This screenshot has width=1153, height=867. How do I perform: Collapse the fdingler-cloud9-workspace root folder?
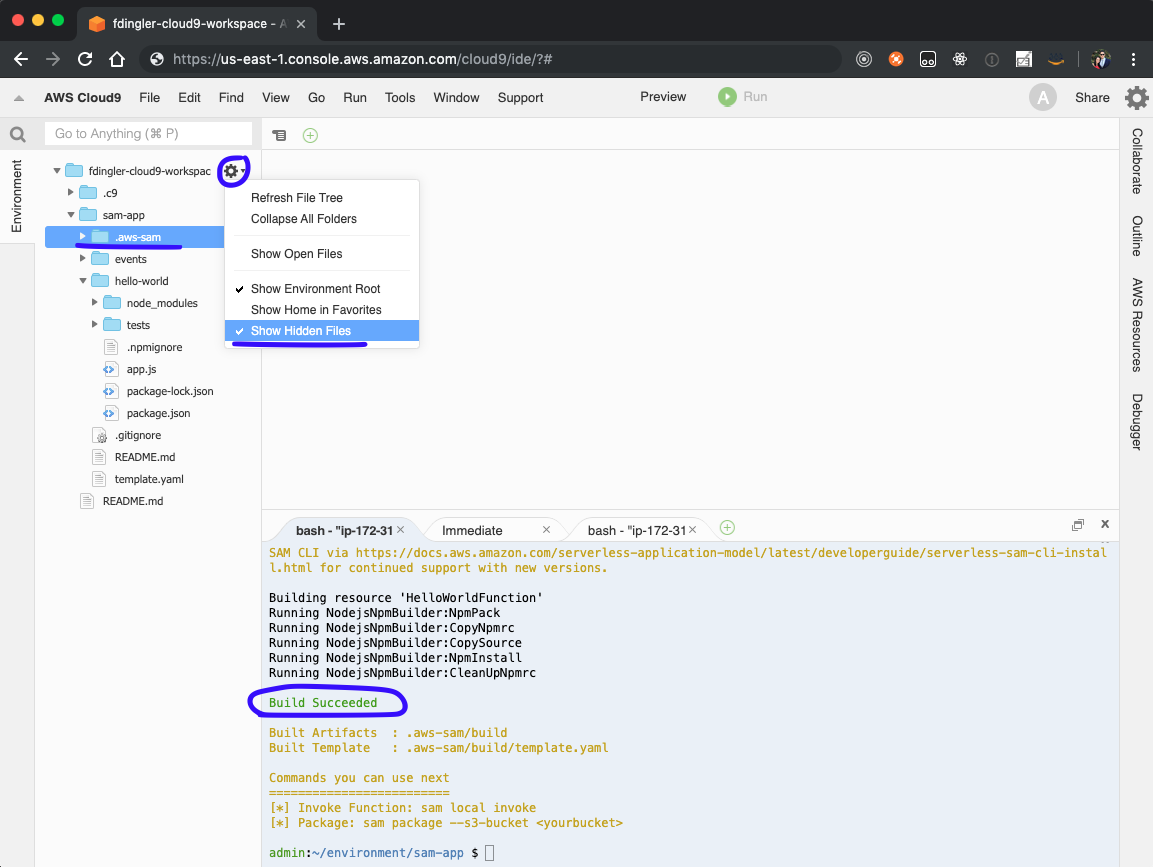57,171
